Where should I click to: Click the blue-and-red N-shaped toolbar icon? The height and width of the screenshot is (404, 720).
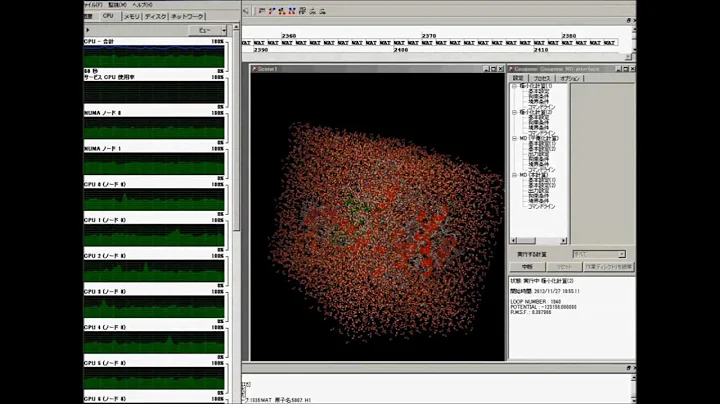coord(292,11)
